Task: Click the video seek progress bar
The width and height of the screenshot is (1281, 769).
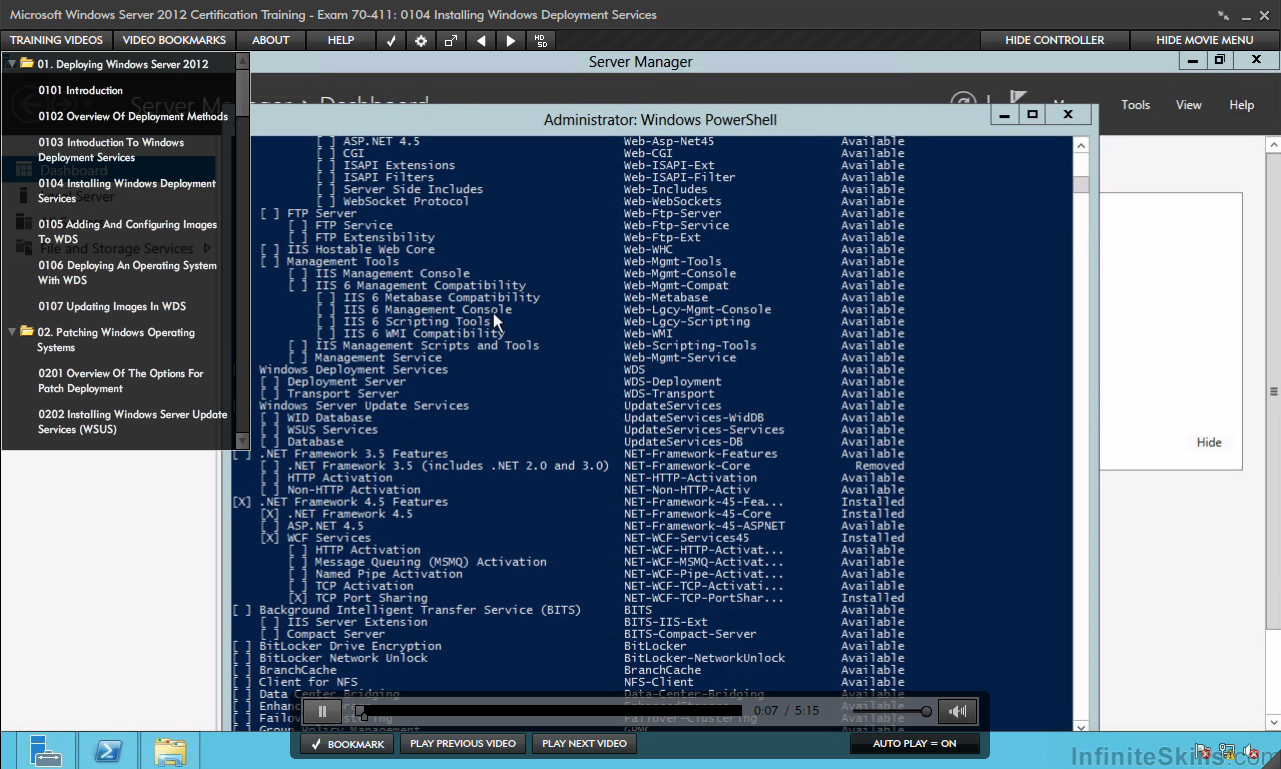Action: tap(550, 711)
